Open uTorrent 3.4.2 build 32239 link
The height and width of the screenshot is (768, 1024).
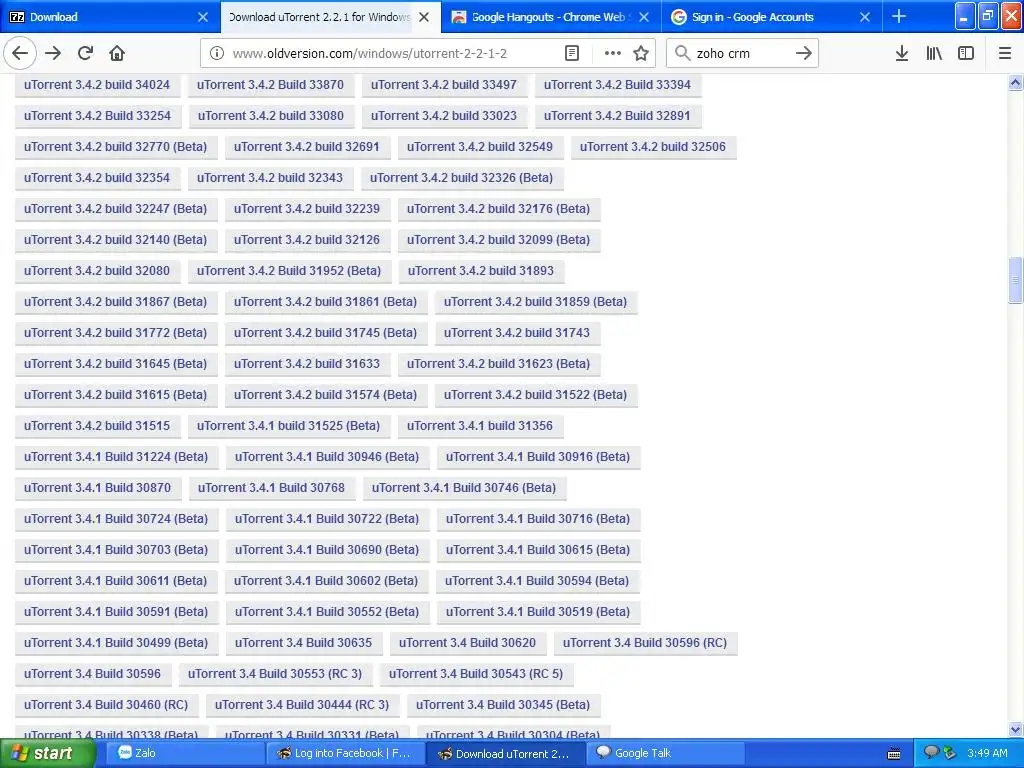(x=307, y=209)
